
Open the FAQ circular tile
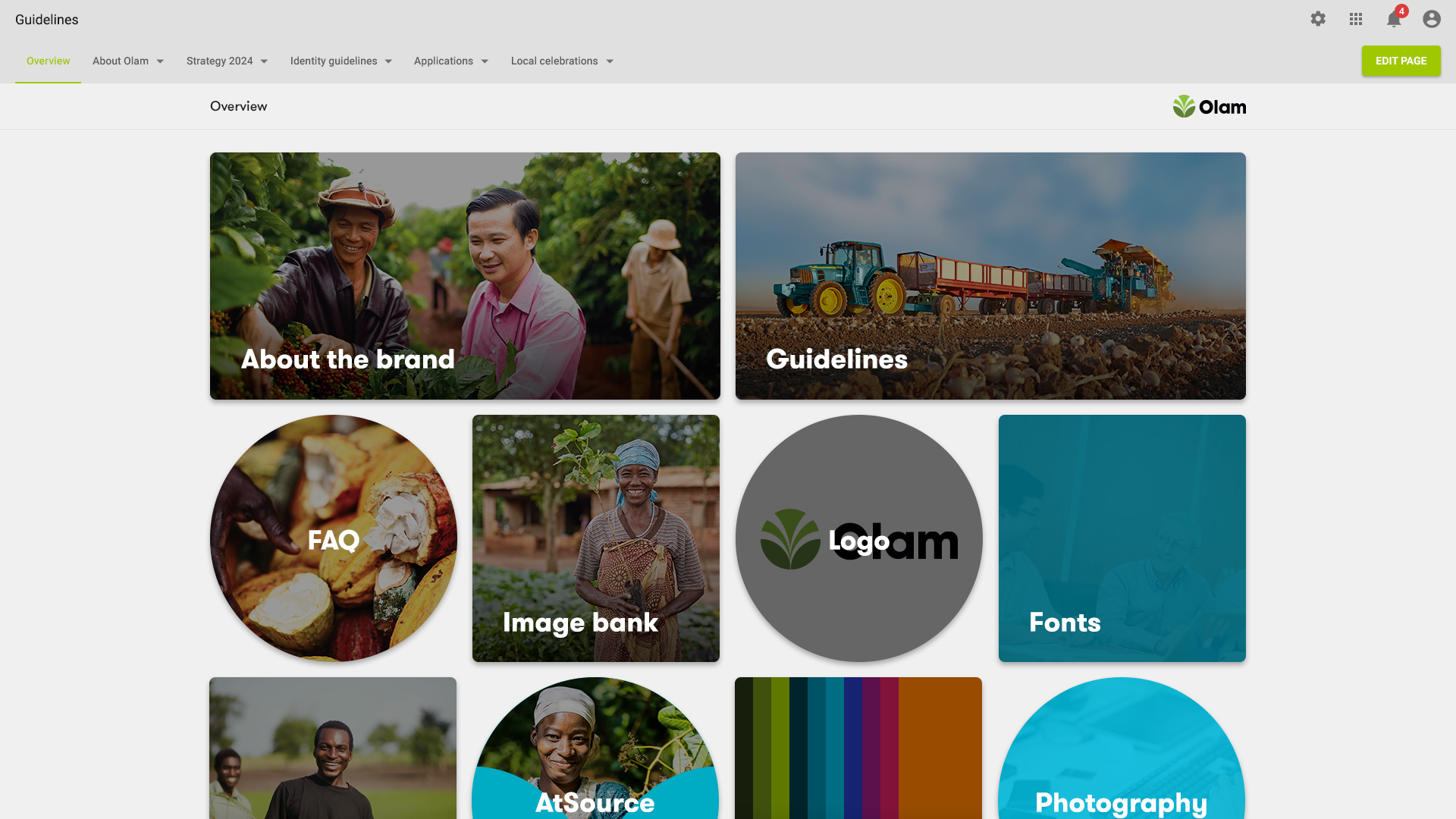pyautogui.click(x=334, y=538)
